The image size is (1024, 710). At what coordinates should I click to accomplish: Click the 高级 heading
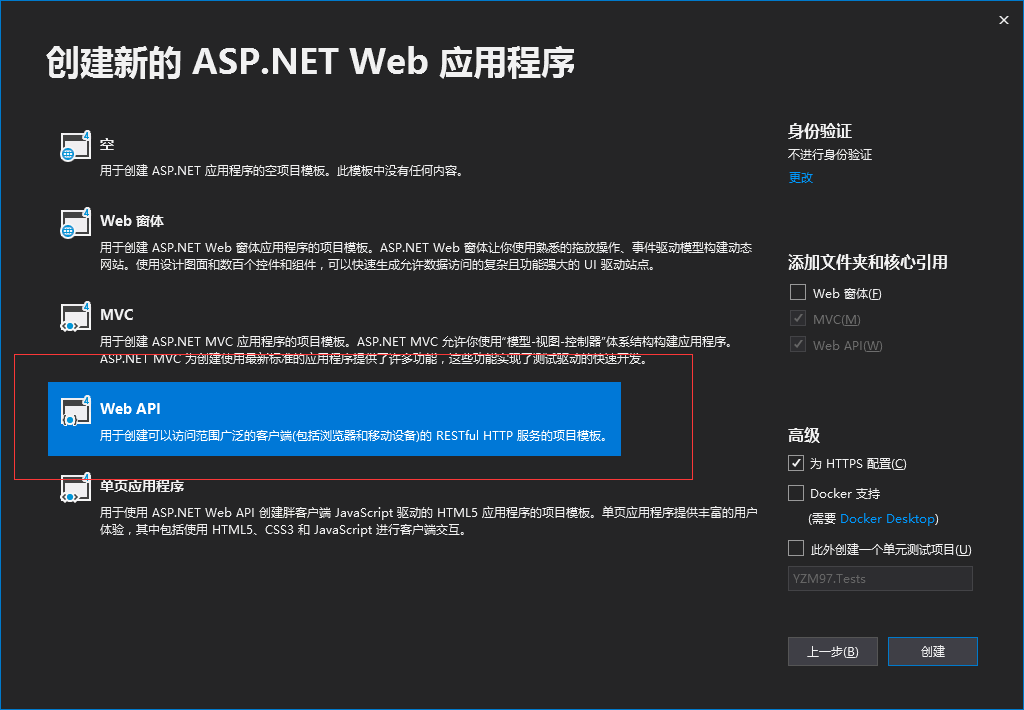[804, 436]
